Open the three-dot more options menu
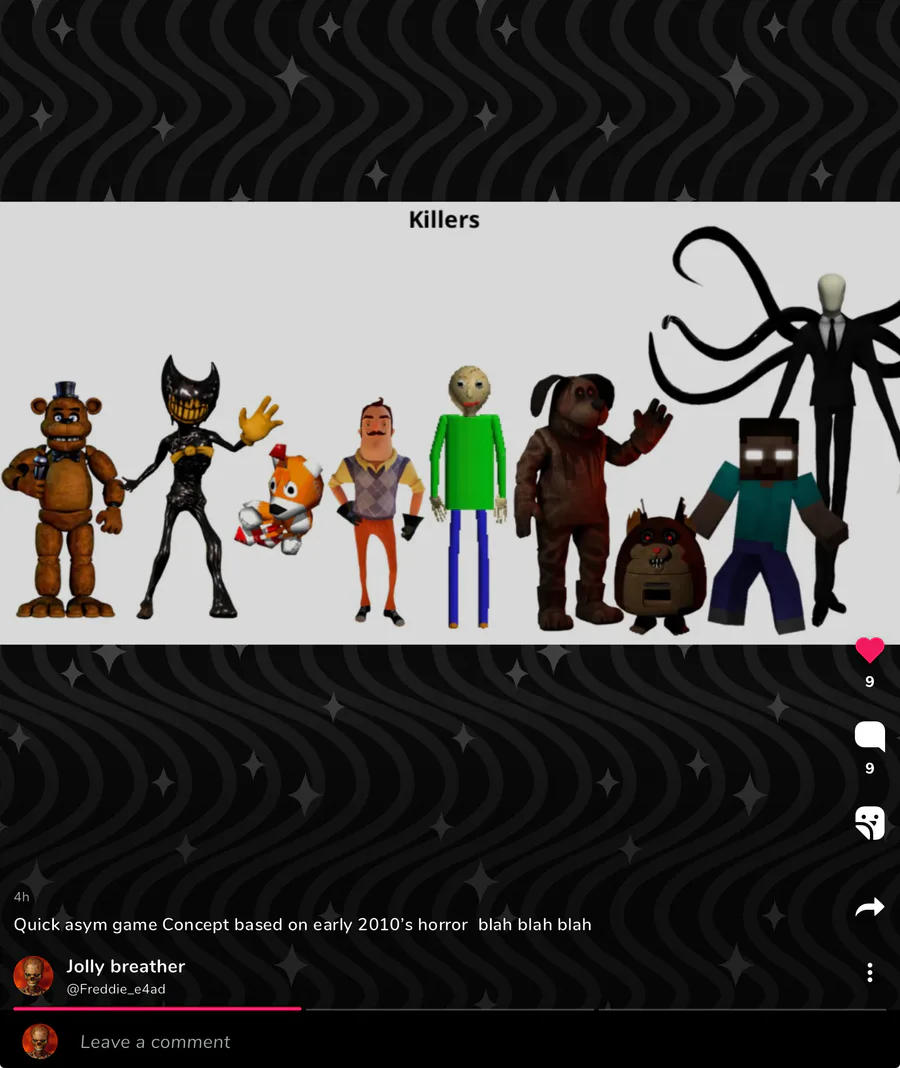 tap(869, 973)
